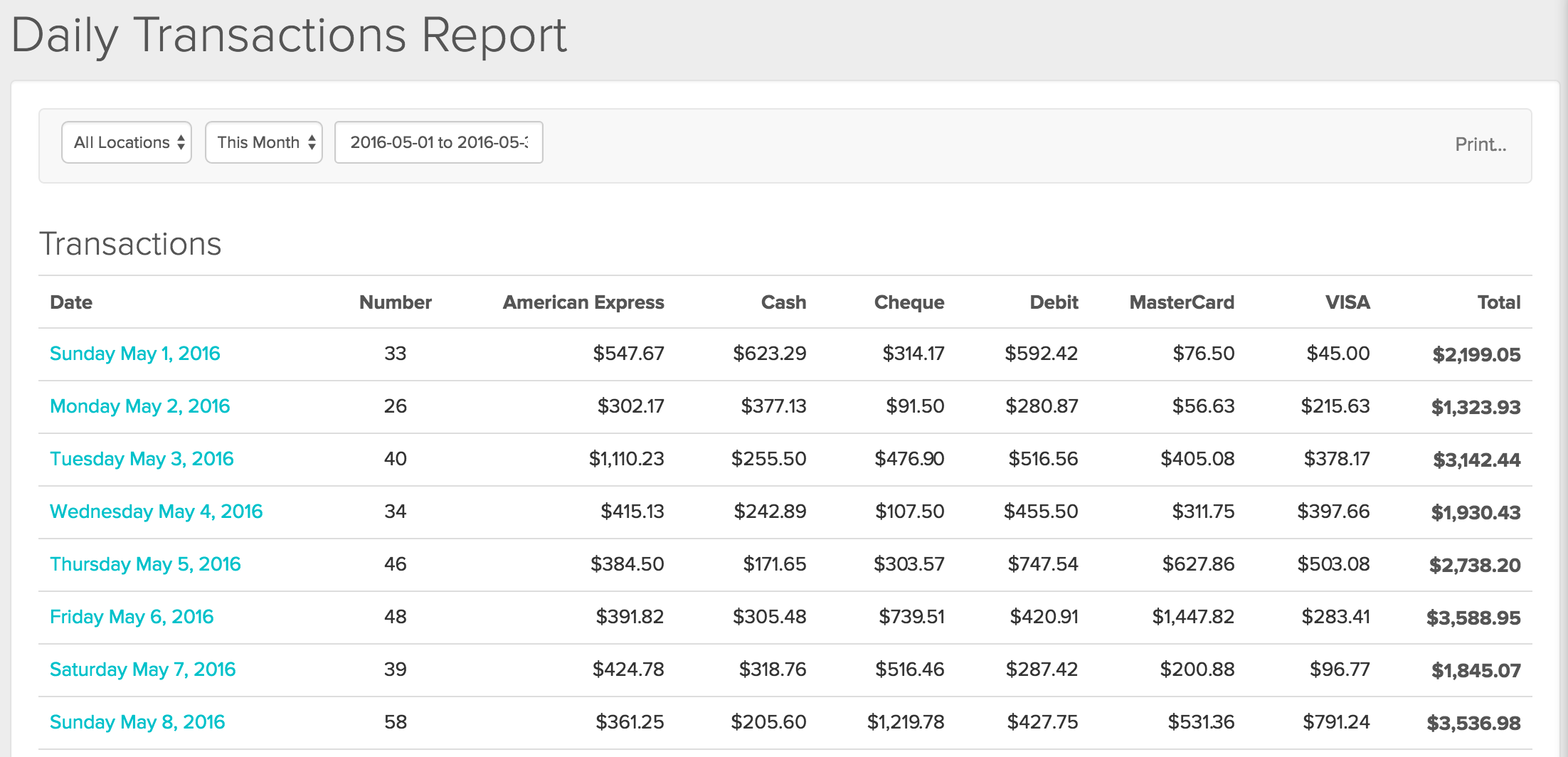
Task: Open Monday May 2, 2016 transactions
Action: (140, 406)
